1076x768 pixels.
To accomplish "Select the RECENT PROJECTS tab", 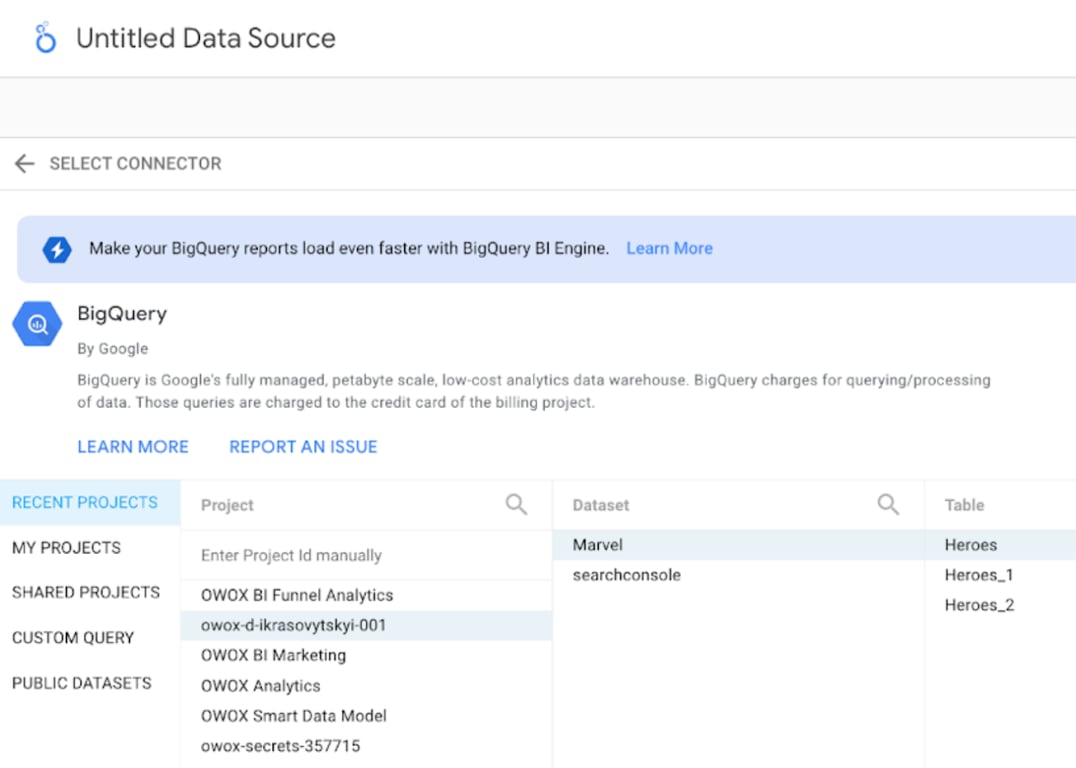I will pyautogui.click(x=90, y=502).
